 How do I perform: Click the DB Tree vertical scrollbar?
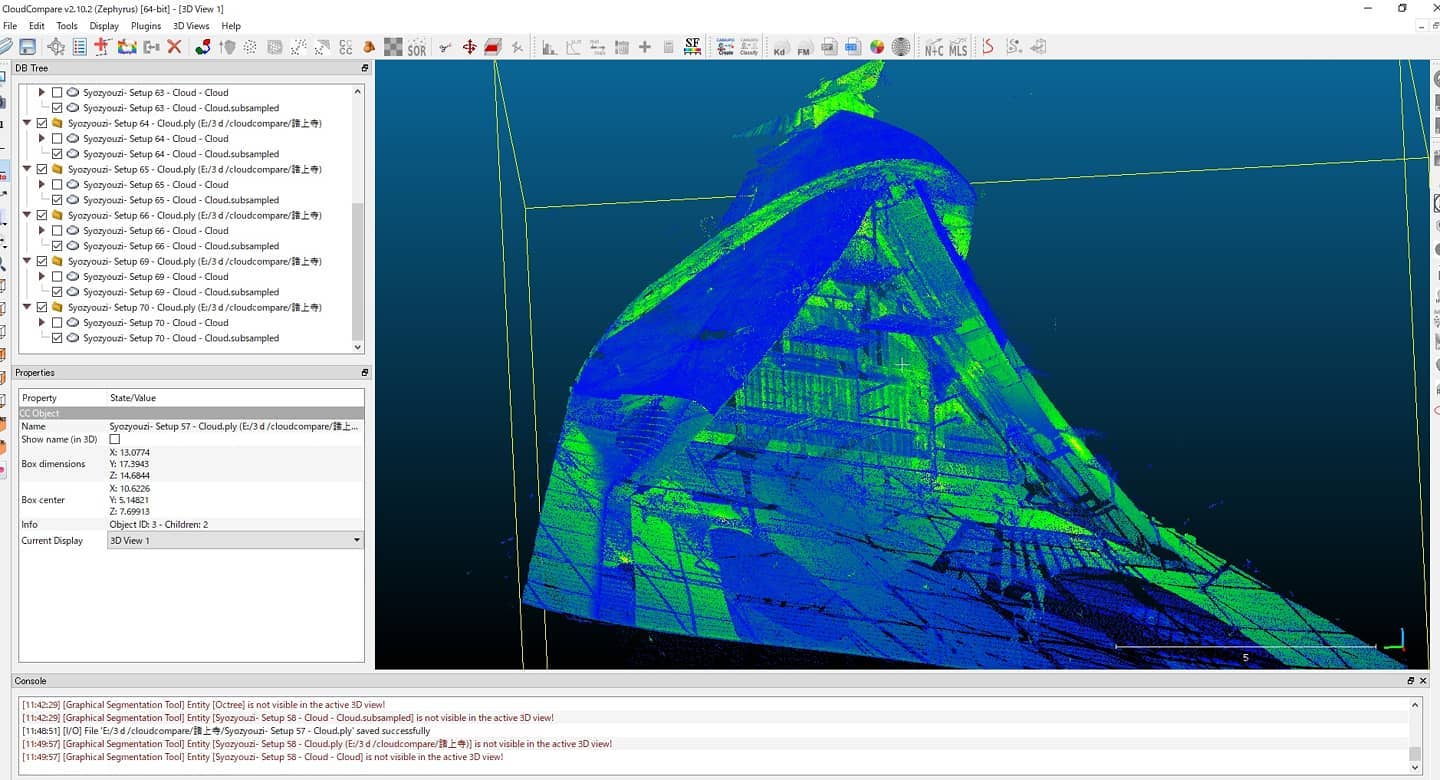pyautogui.click(x=358, y=218)
